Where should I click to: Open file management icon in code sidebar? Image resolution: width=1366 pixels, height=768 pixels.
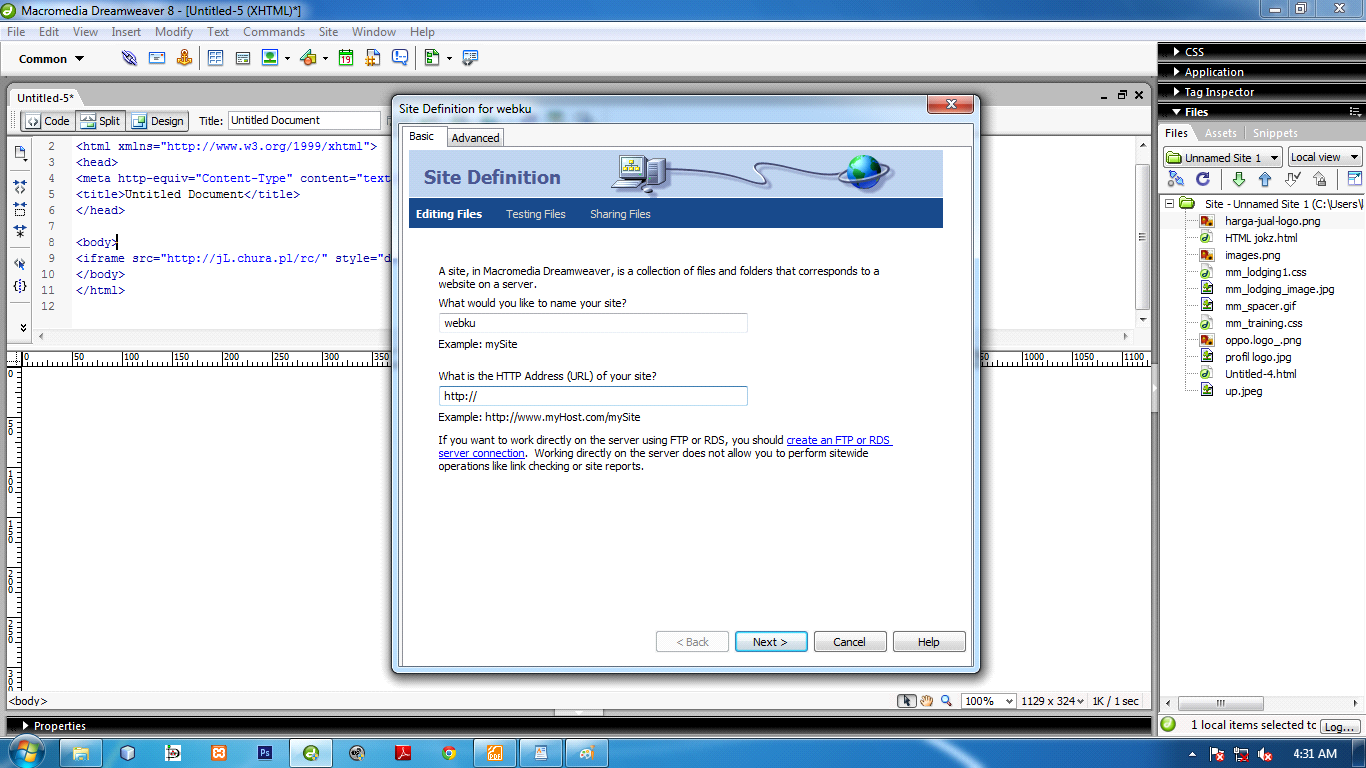[x=20, y=153]
